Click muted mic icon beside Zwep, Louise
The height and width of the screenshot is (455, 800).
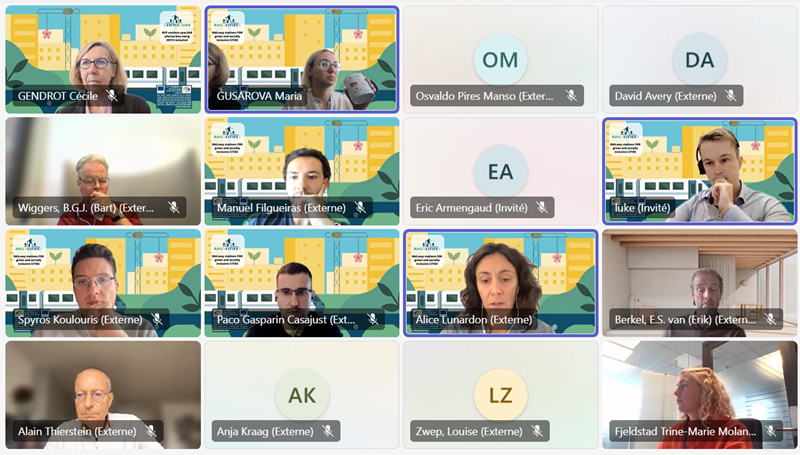(x=537, y=431)
